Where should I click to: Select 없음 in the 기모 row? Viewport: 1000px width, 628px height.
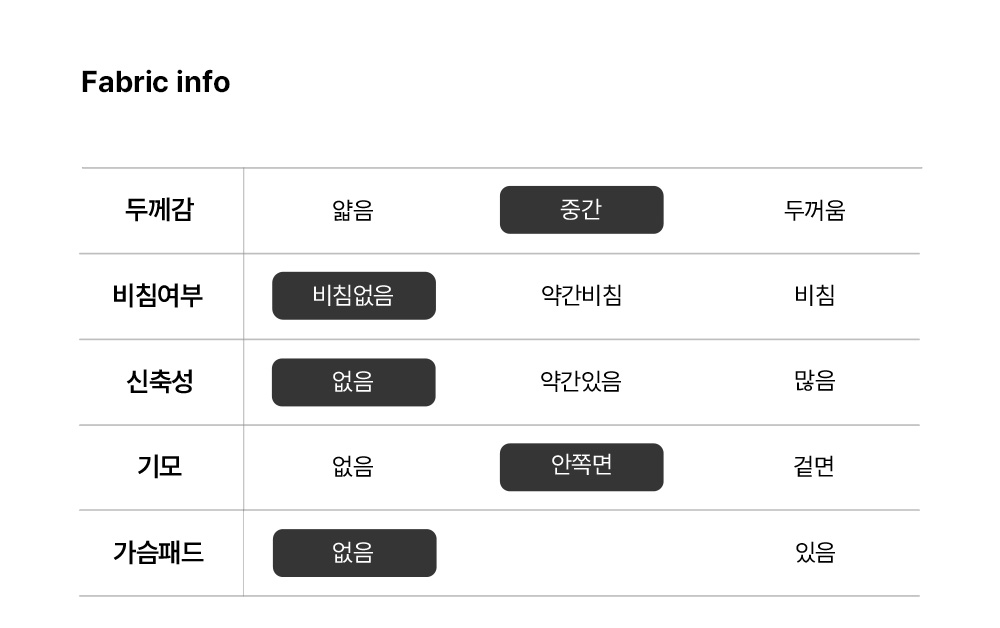pos(352,467)
